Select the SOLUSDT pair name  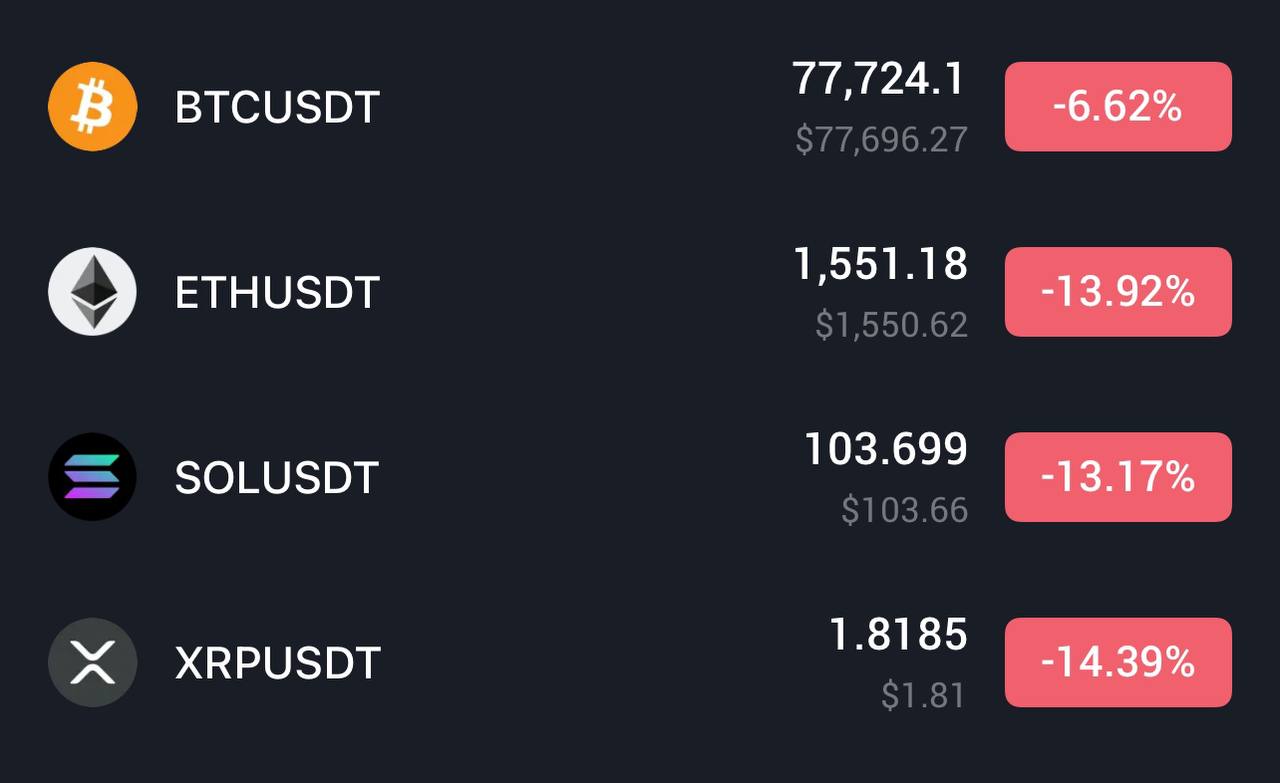coord(277,478)
